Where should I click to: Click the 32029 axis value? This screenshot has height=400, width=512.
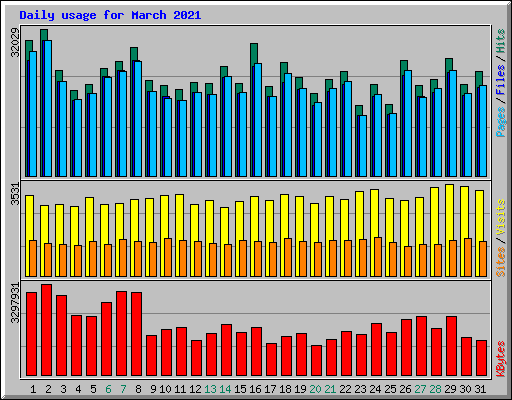tap(15, 43)
